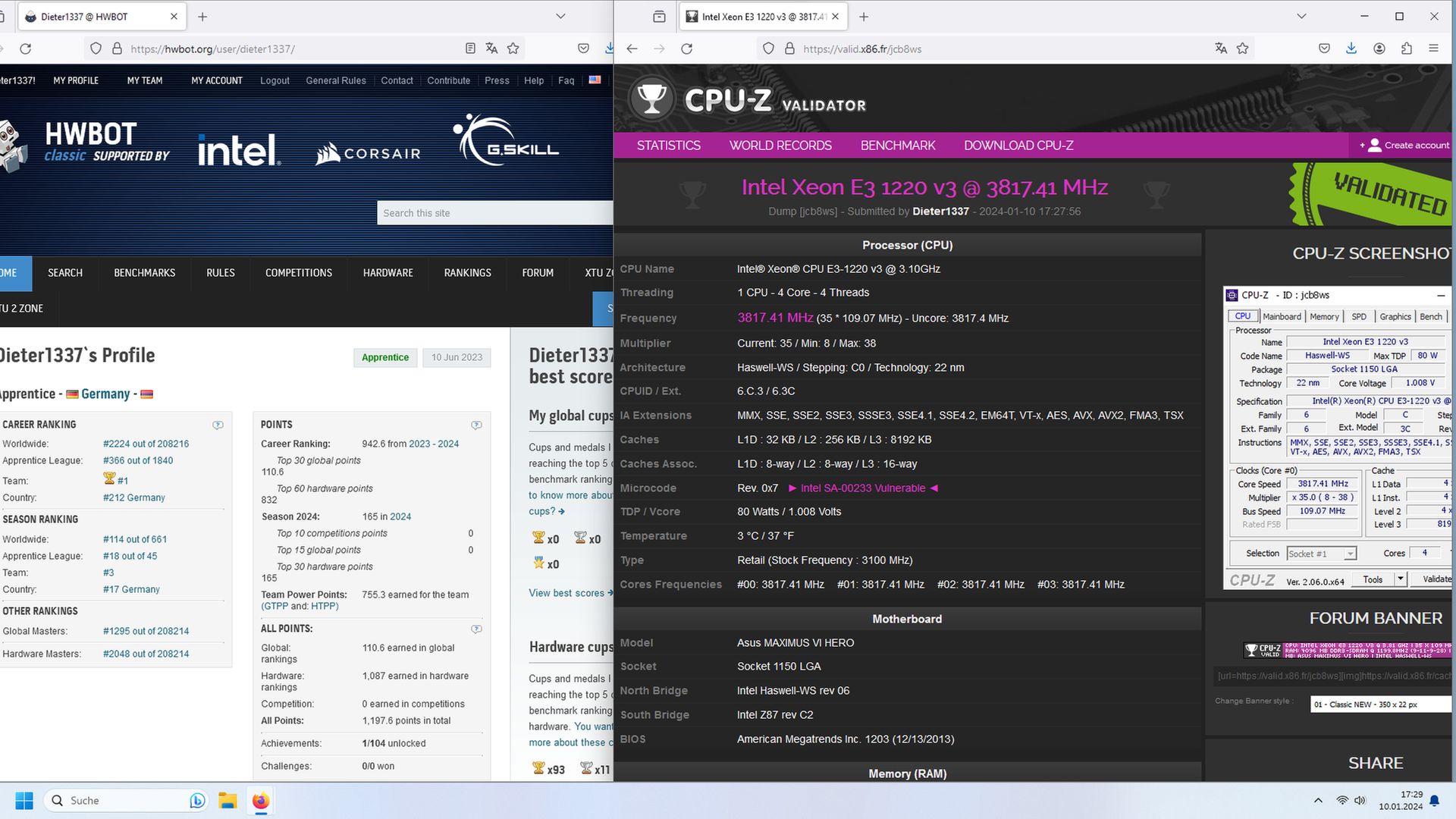Open reader view in HWBOT browser window
1456x819 pixels.
click(x=470, y=49)
